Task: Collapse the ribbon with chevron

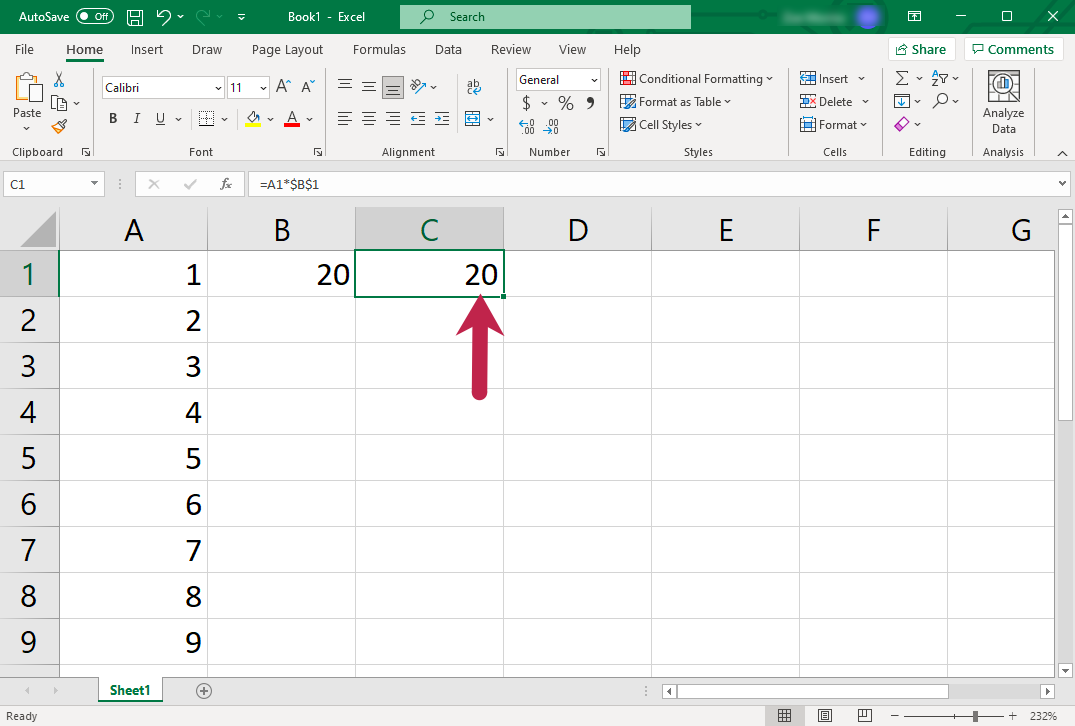Action: (1062, 152)
